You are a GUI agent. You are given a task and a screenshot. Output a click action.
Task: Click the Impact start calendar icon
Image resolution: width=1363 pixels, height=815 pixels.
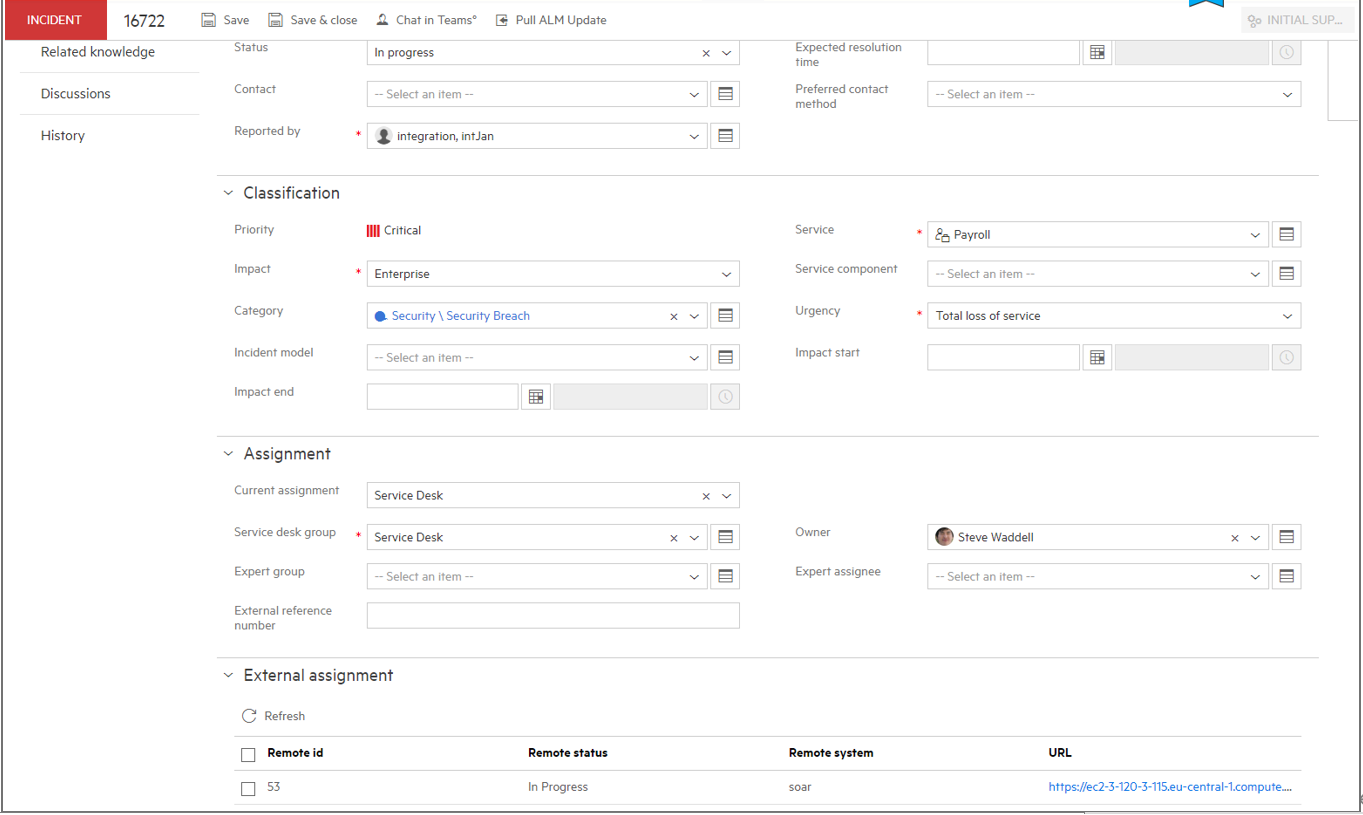pyautogui.click(x=1096, y=357)
